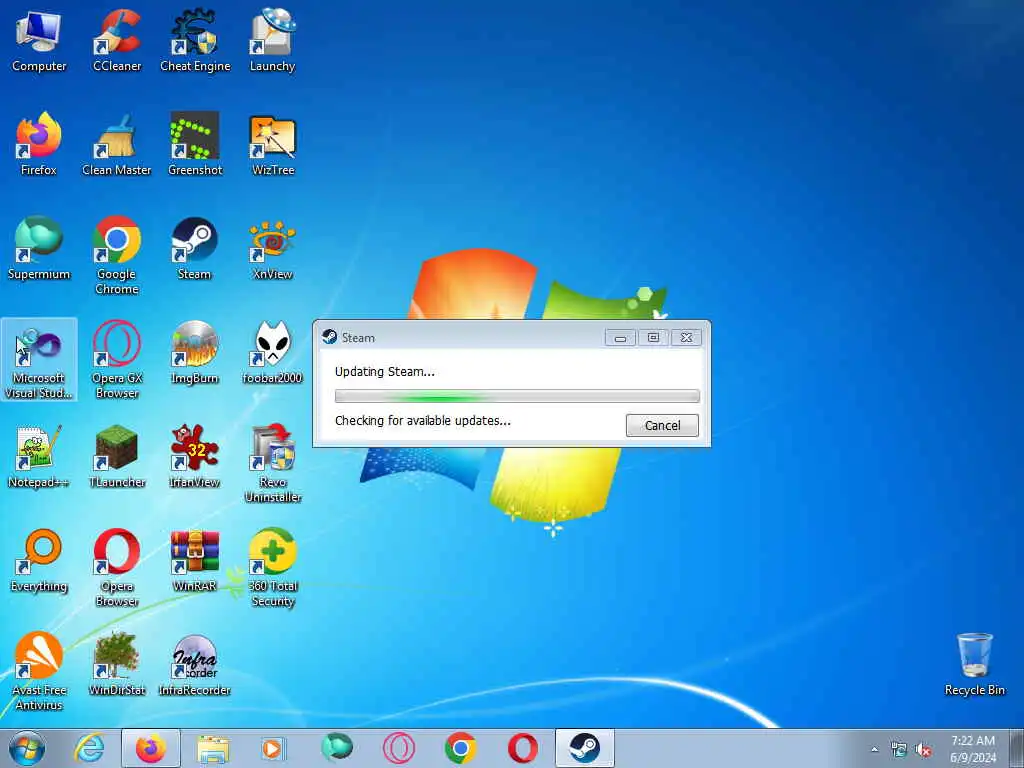Select the InfraRecorder desktop shortcut
The height and width of the screenshot is (768, 1024).
pyautogui.click(x=195, y=665)
